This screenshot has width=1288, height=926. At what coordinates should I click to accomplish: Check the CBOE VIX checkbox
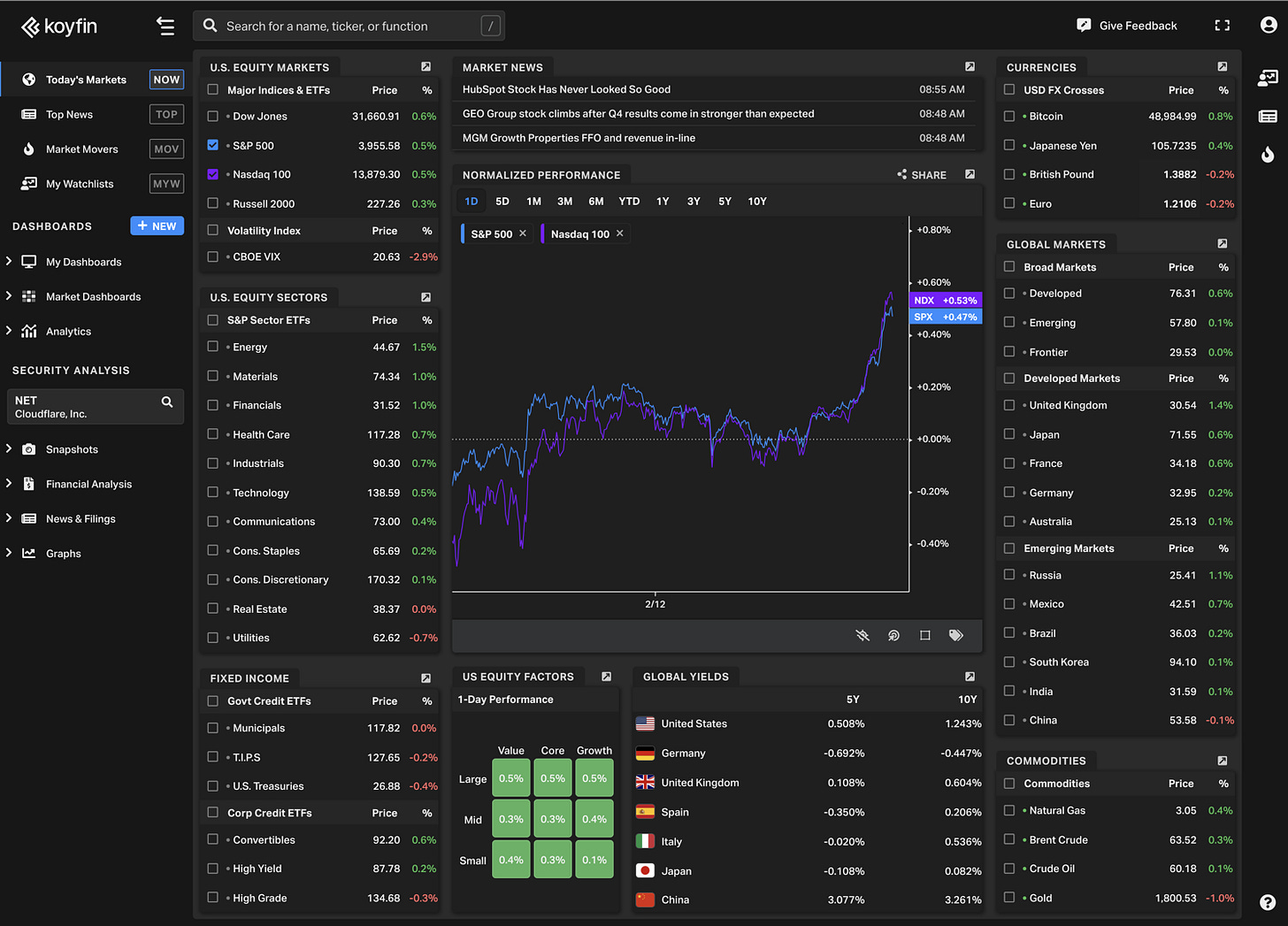coord(212,256)
